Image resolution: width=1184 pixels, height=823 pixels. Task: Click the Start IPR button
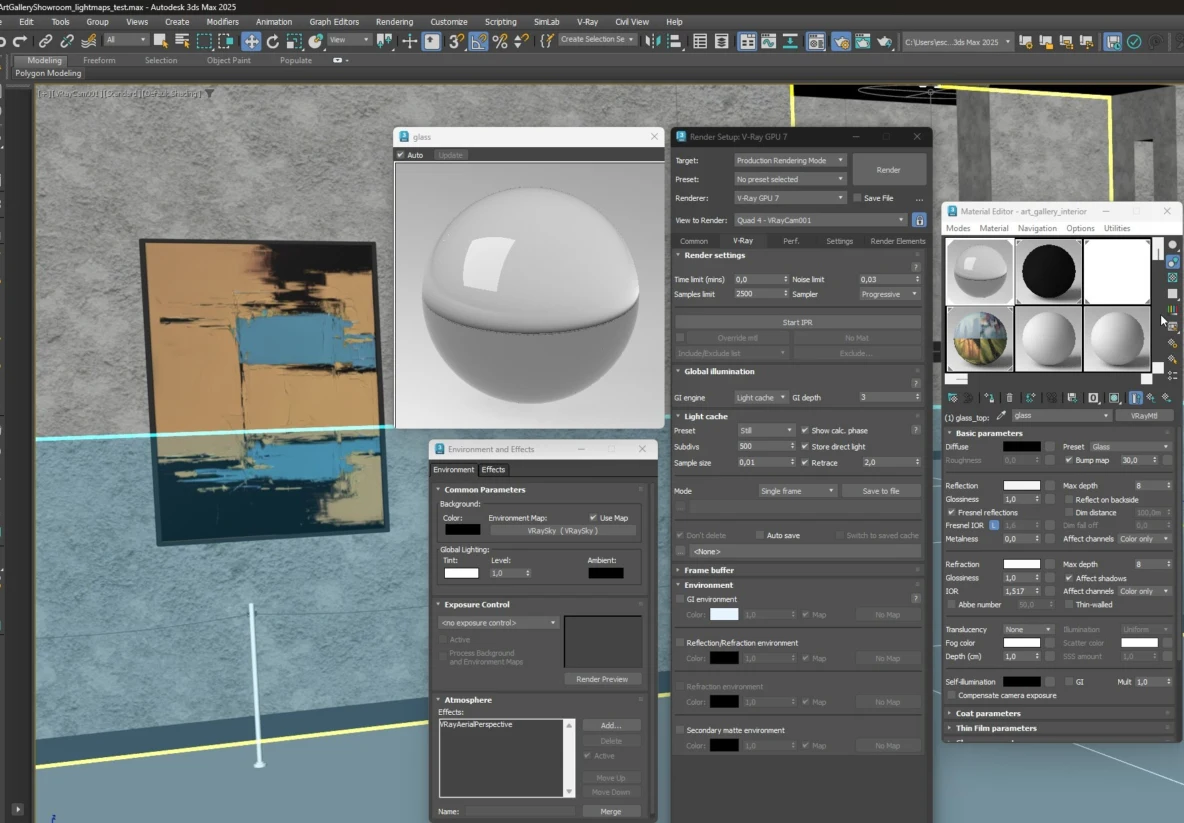click(798, 321)
